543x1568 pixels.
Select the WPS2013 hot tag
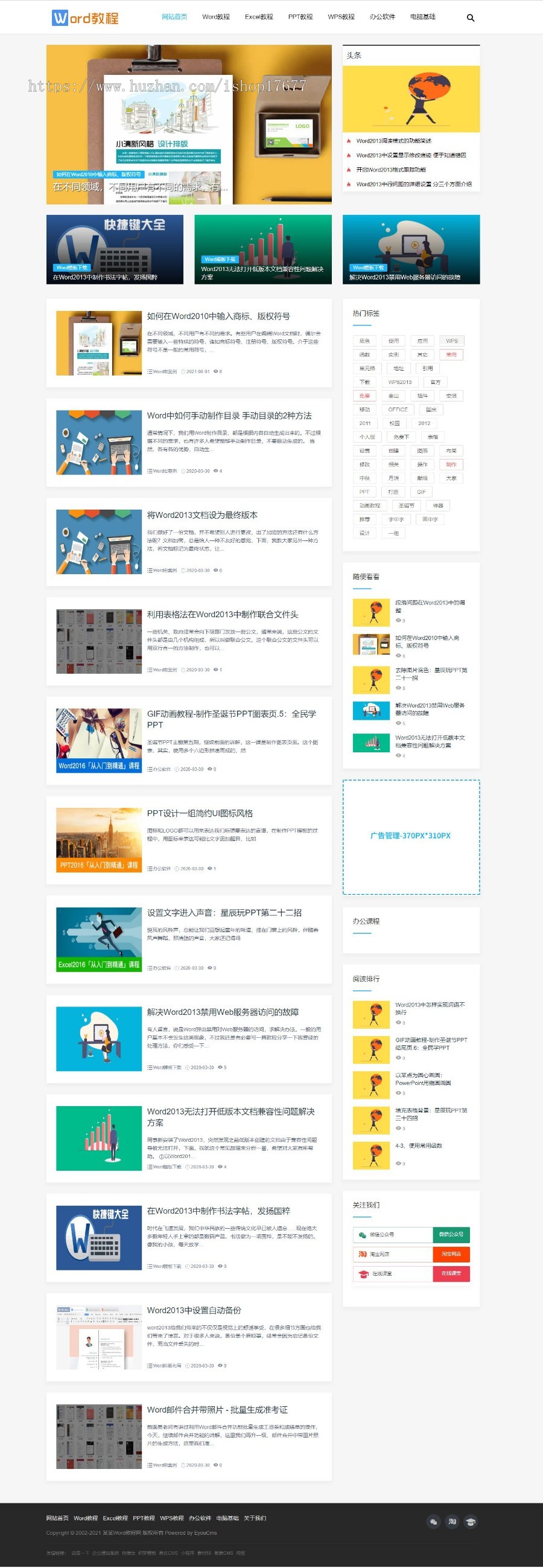pos(399,382)
